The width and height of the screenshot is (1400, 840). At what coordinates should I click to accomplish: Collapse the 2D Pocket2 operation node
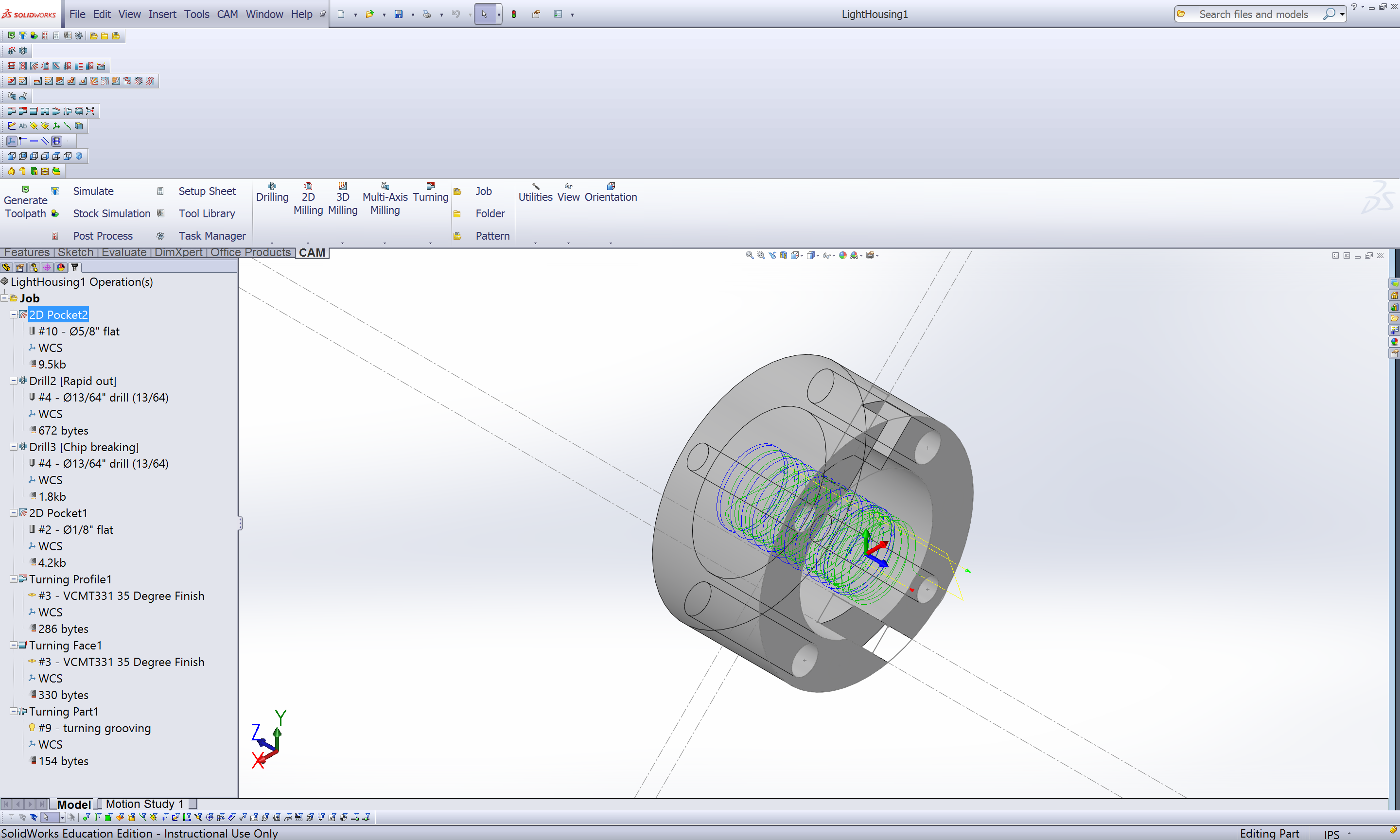[x=13, y=314]
